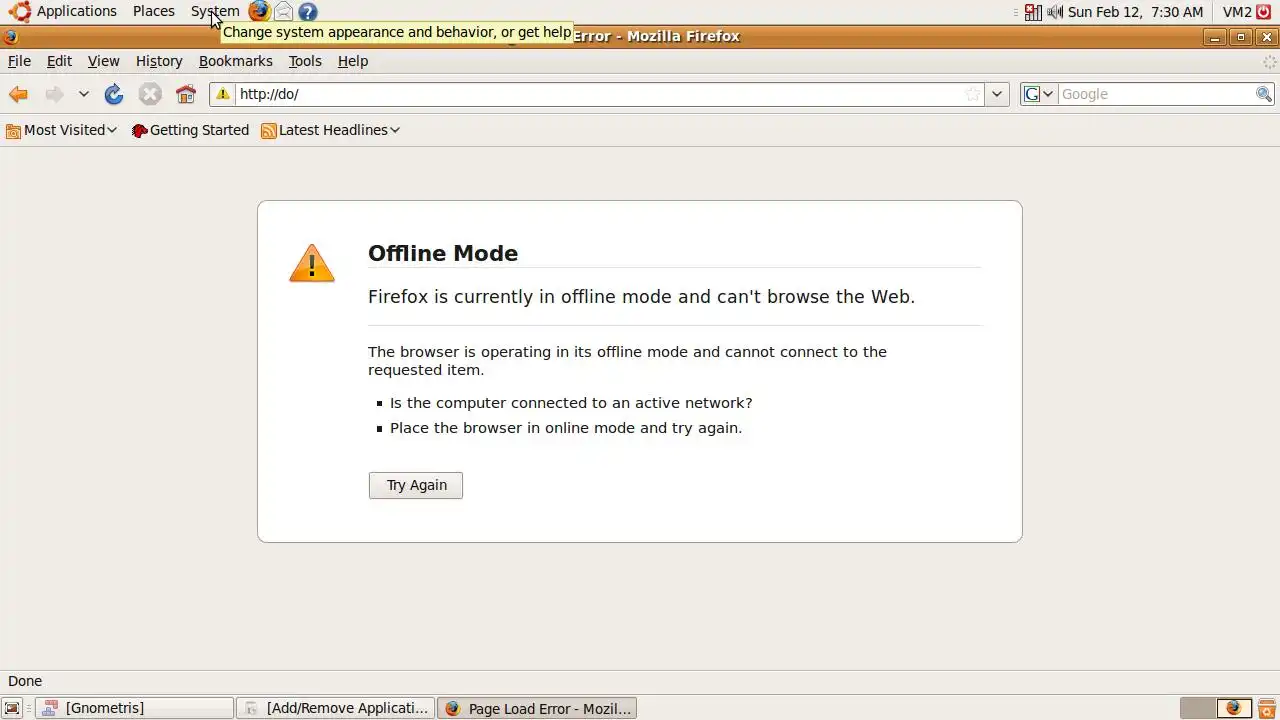The image size is (1280, 720).
Task: Open the Getting Started bookmark
Action: [x=190, y=130]
